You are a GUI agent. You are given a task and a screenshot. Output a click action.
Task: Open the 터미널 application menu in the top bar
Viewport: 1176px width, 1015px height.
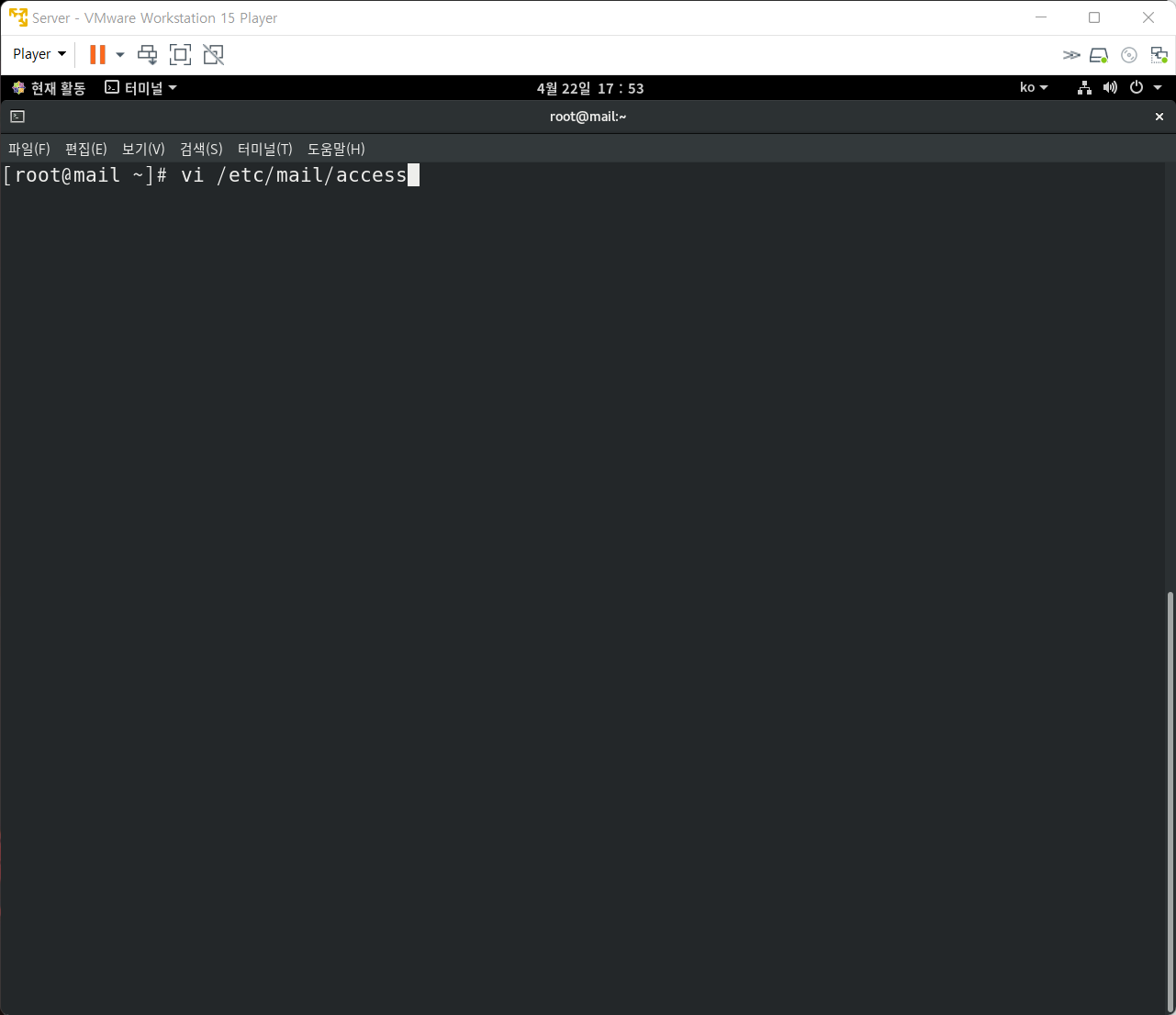coord(140,88)
